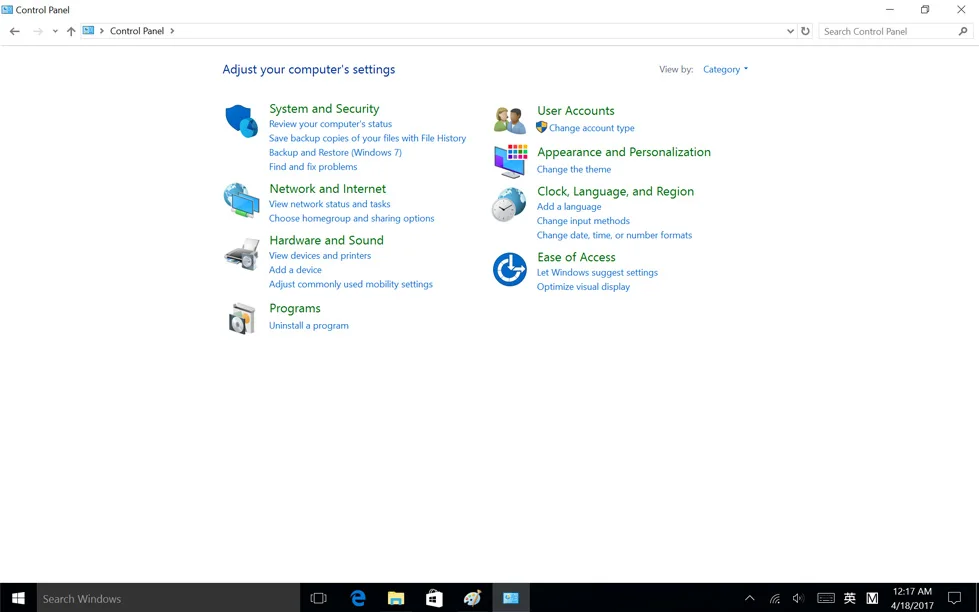Click Review your computer's status
Viewport: 979px width, 612px height.
point(330,124)
